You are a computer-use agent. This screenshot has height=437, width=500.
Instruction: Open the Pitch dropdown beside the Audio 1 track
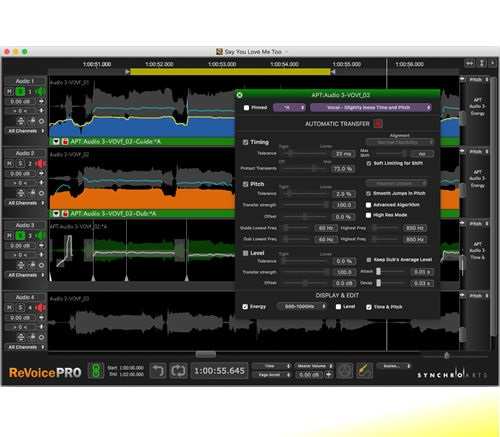coord(478,80)
